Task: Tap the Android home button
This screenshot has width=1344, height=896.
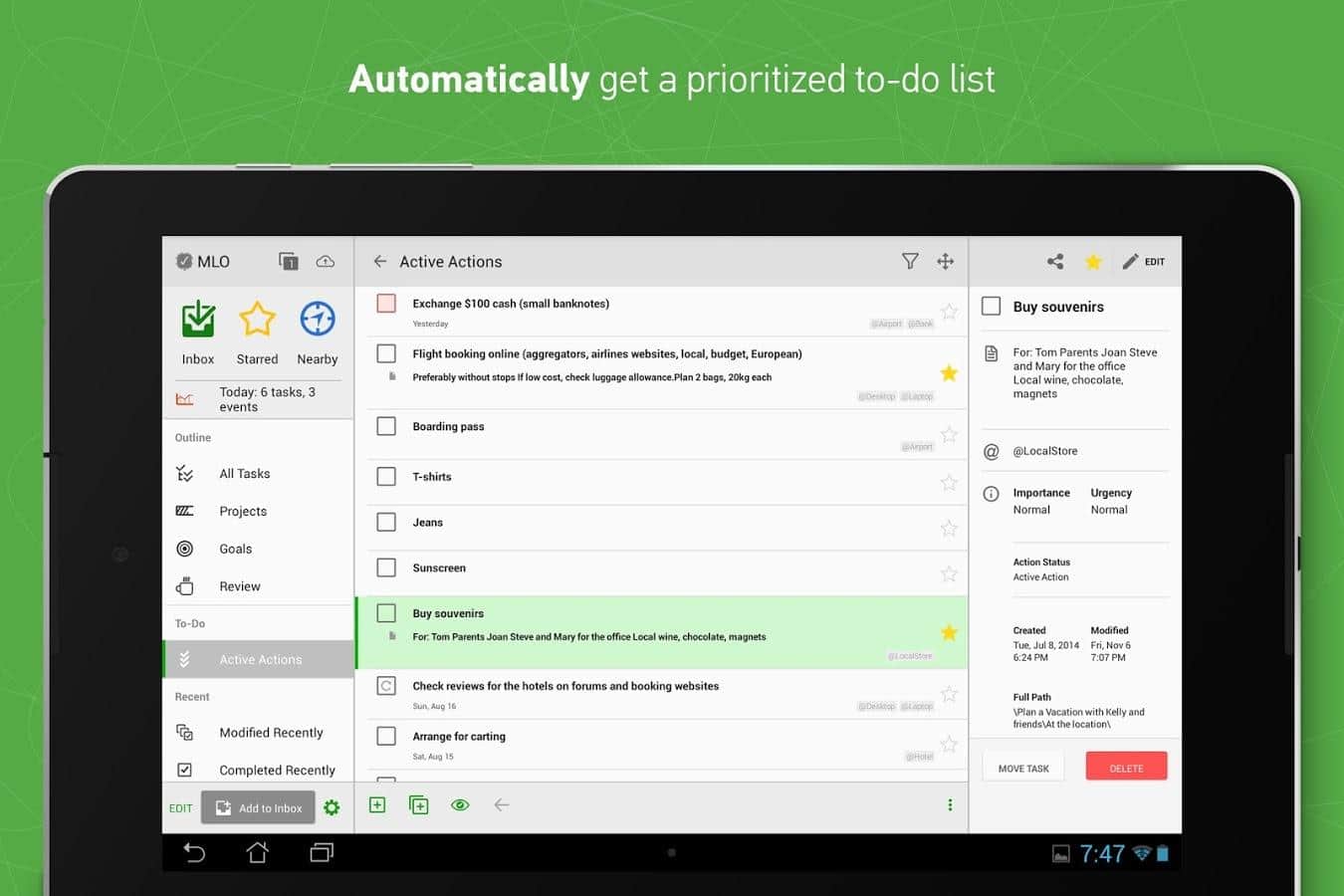Action: (257, 852)
